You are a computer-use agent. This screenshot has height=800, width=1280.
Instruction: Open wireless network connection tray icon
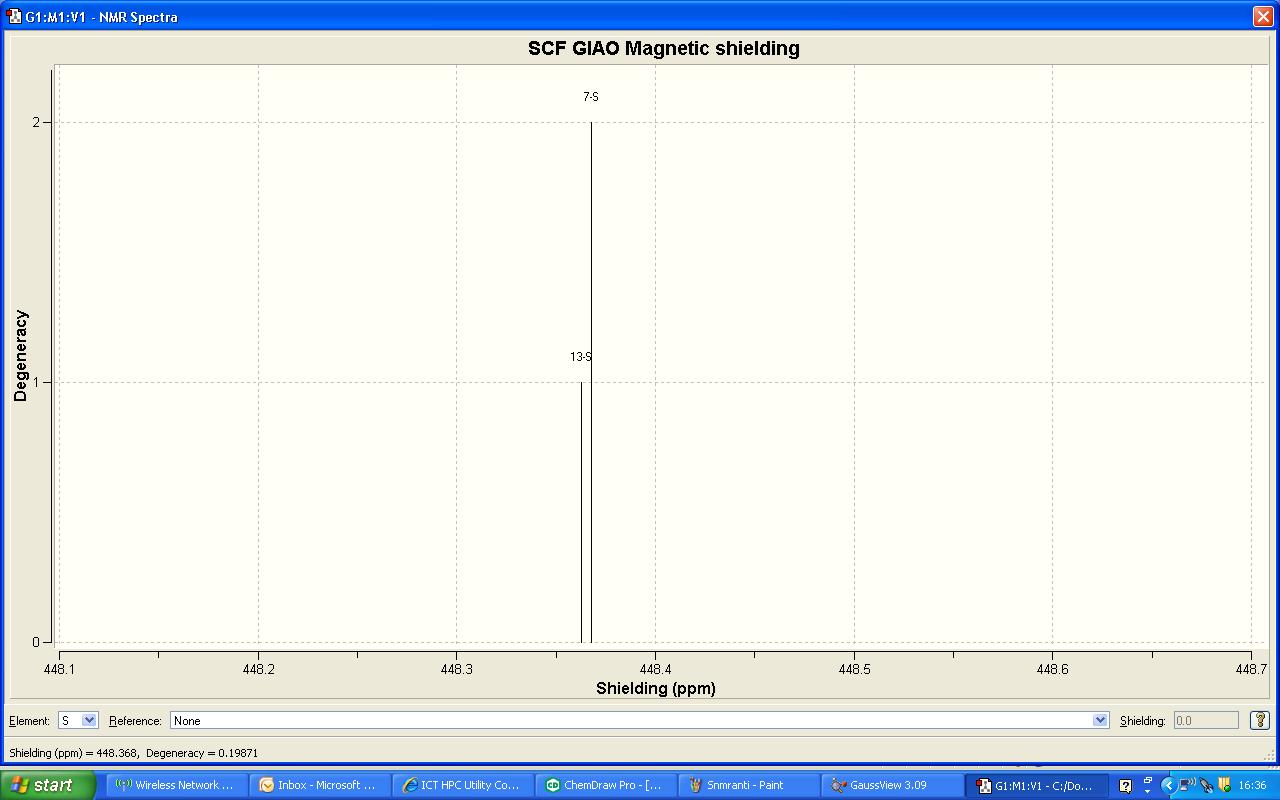click(1186, 786)
